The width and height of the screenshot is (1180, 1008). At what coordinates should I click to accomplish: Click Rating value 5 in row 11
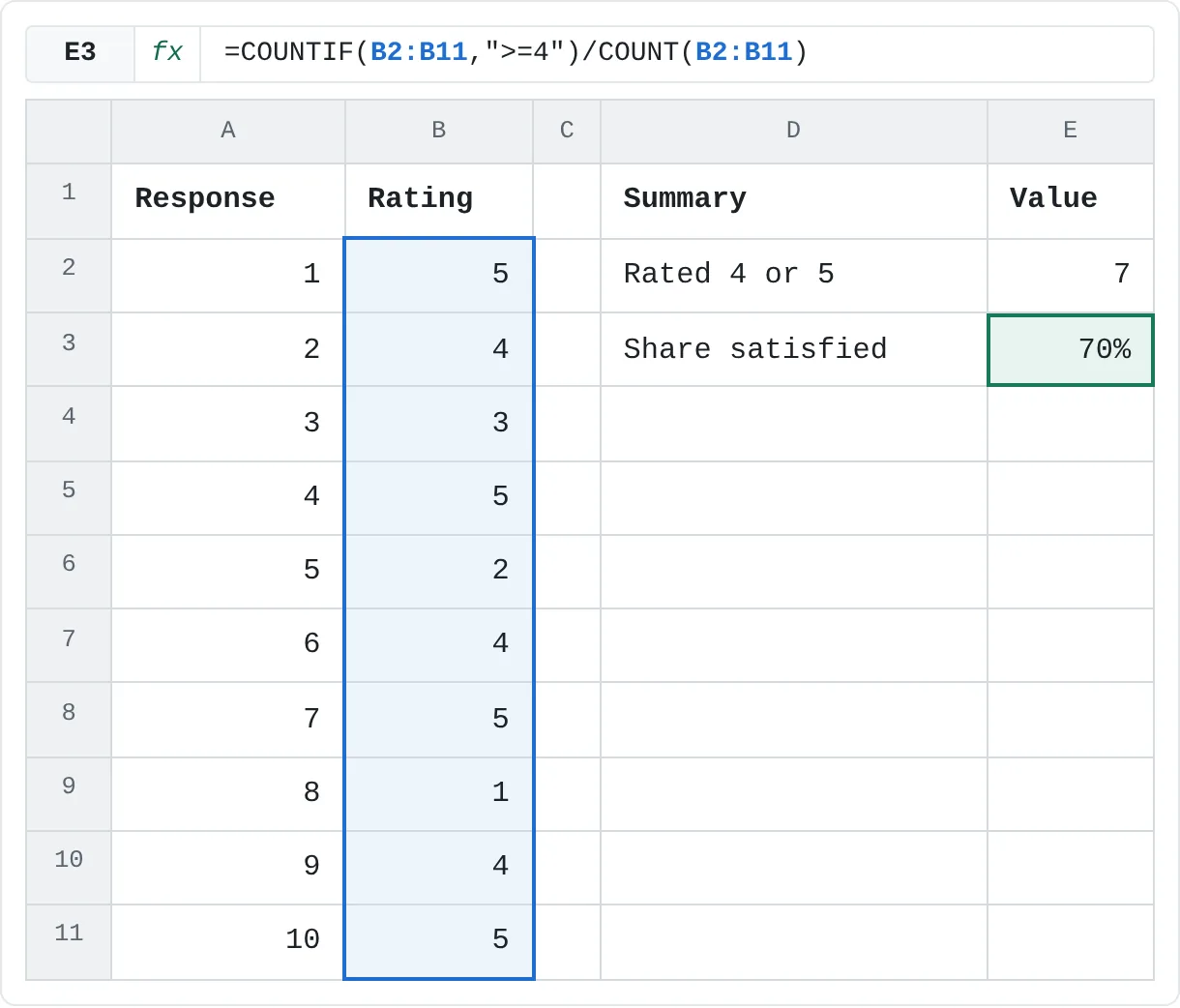click(439, 942)
